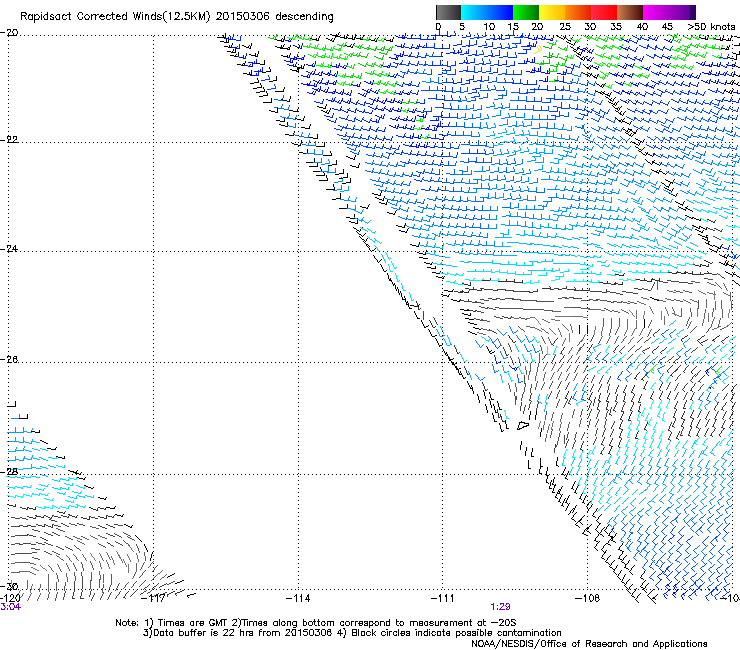Click the latitude label '-26'
The height and width of the screenshot is (650, 740).
(x=9, y=360)
